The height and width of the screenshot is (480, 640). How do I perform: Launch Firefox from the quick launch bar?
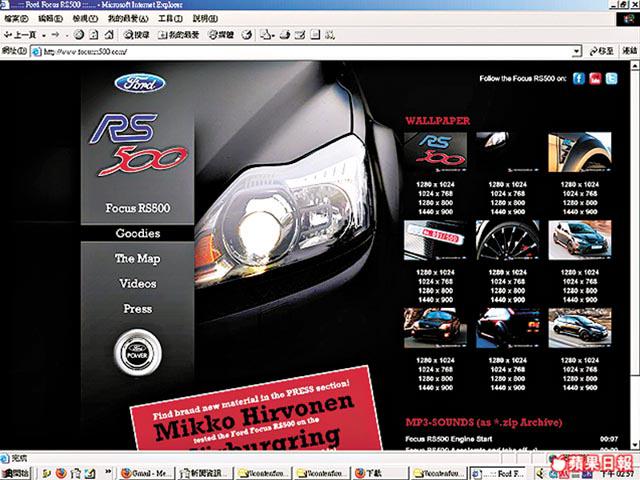click(x=61, y=473)
